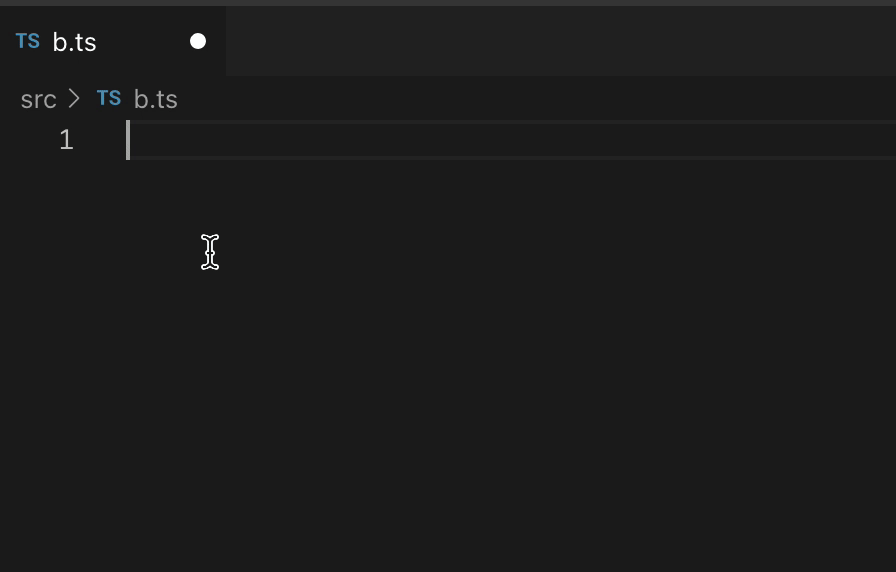Open the b.ts file breadcrumb
This screenshot has width=896, height=572.
[x=155, y=99]
